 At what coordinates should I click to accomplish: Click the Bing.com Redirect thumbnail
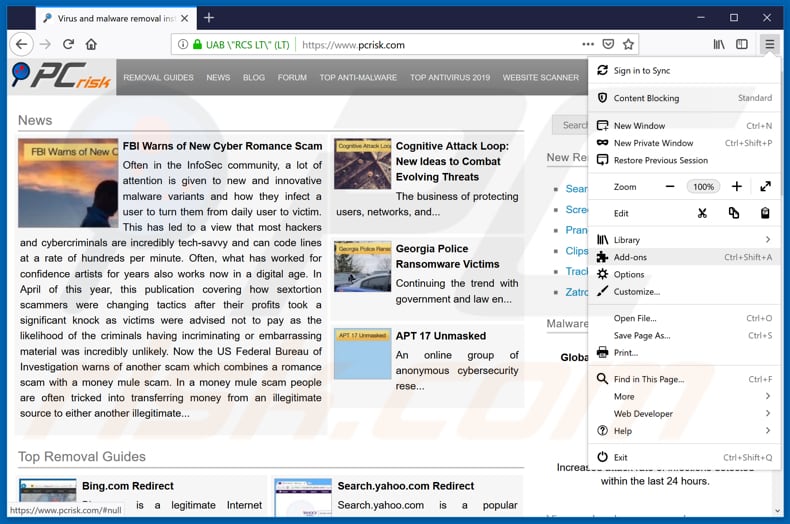coord(48,497)
